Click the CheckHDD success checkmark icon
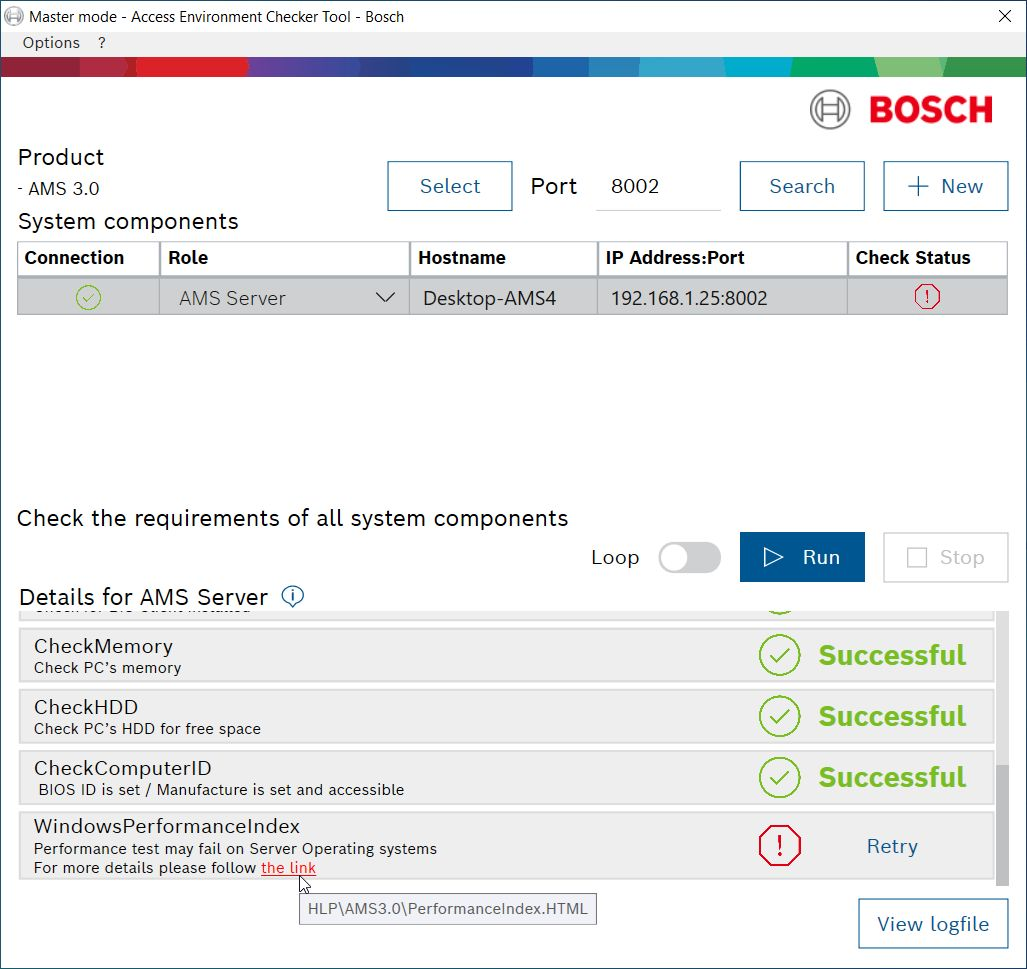This screenshot has height=969, width=1027. [x=779, y=717]
